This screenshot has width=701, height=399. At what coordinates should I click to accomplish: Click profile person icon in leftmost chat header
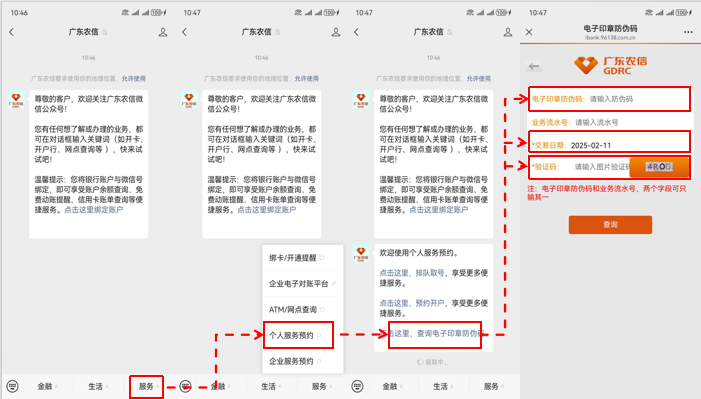tap(163, 32)
